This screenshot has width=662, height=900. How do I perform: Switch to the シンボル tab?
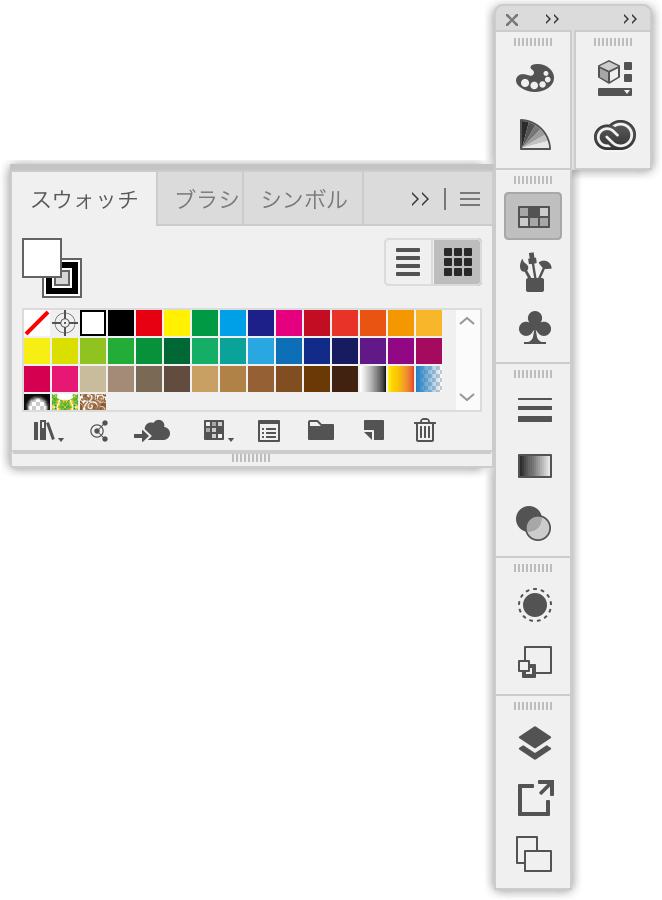304,199
